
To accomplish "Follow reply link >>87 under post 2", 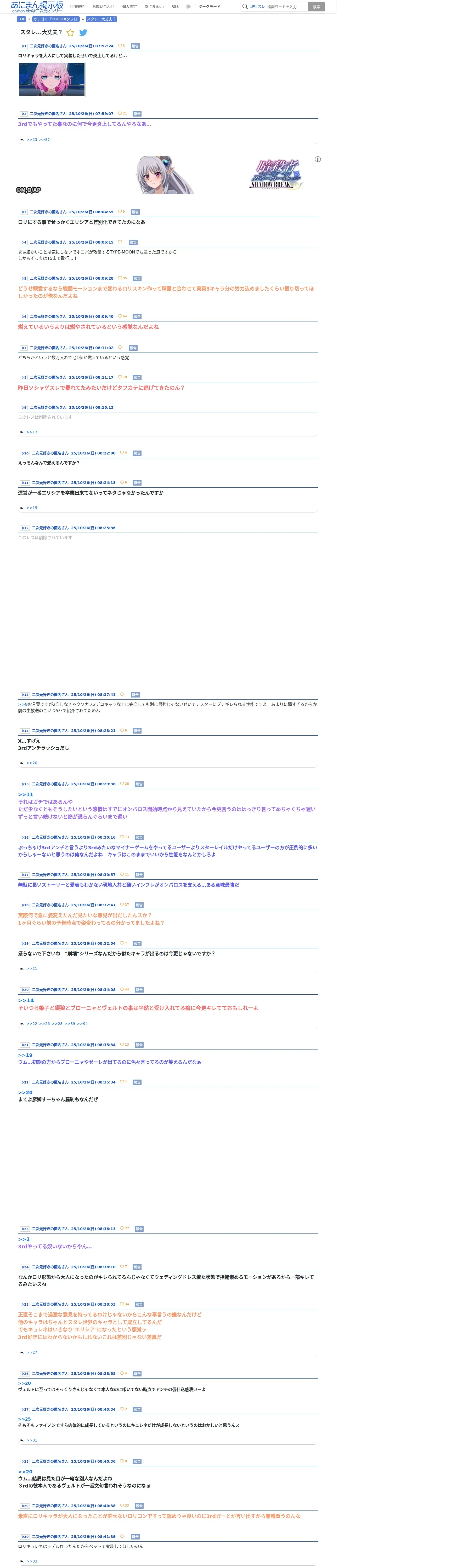I will pyautogui.click(x=44, y=140).
